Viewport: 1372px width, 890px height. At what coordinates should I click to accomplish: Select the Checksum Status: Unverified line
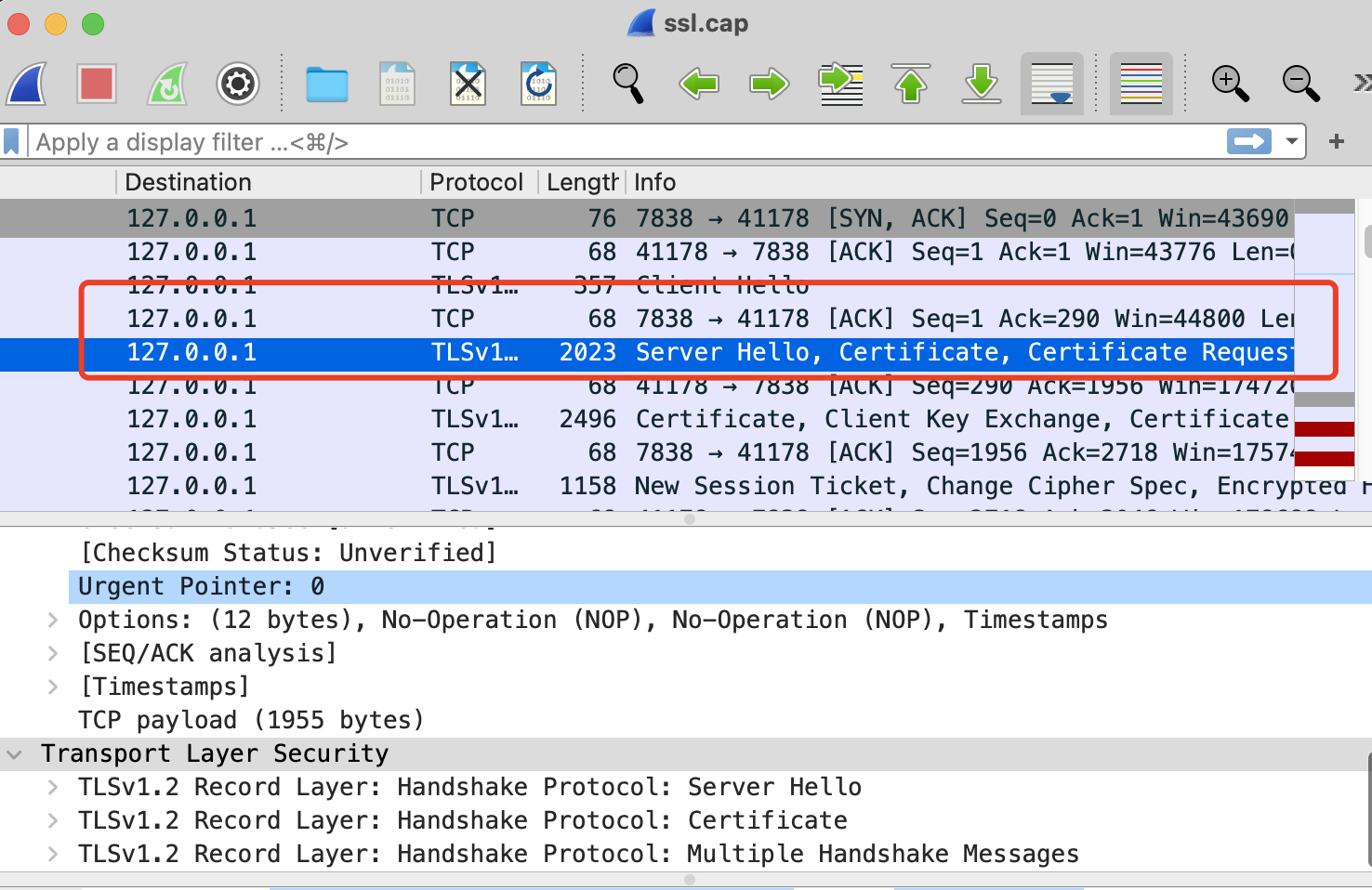288,553
